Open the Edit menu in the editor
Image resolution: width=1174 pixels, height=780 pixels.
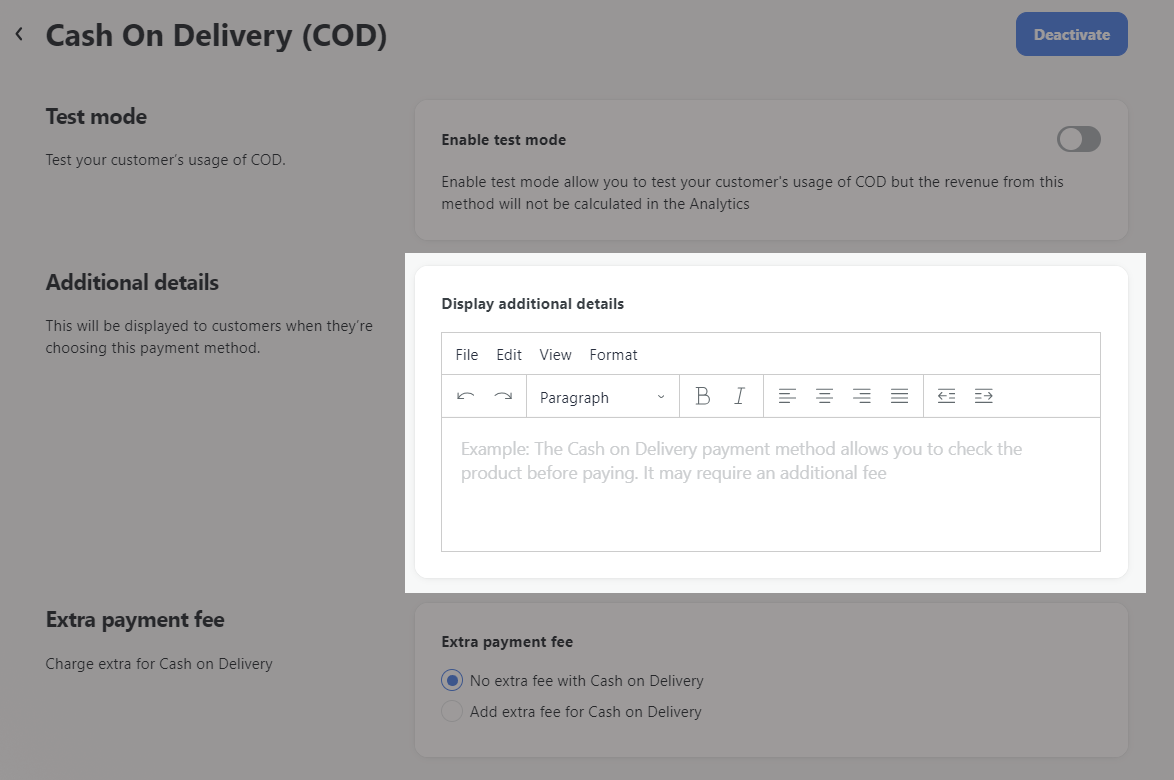(x=508, y=355)
